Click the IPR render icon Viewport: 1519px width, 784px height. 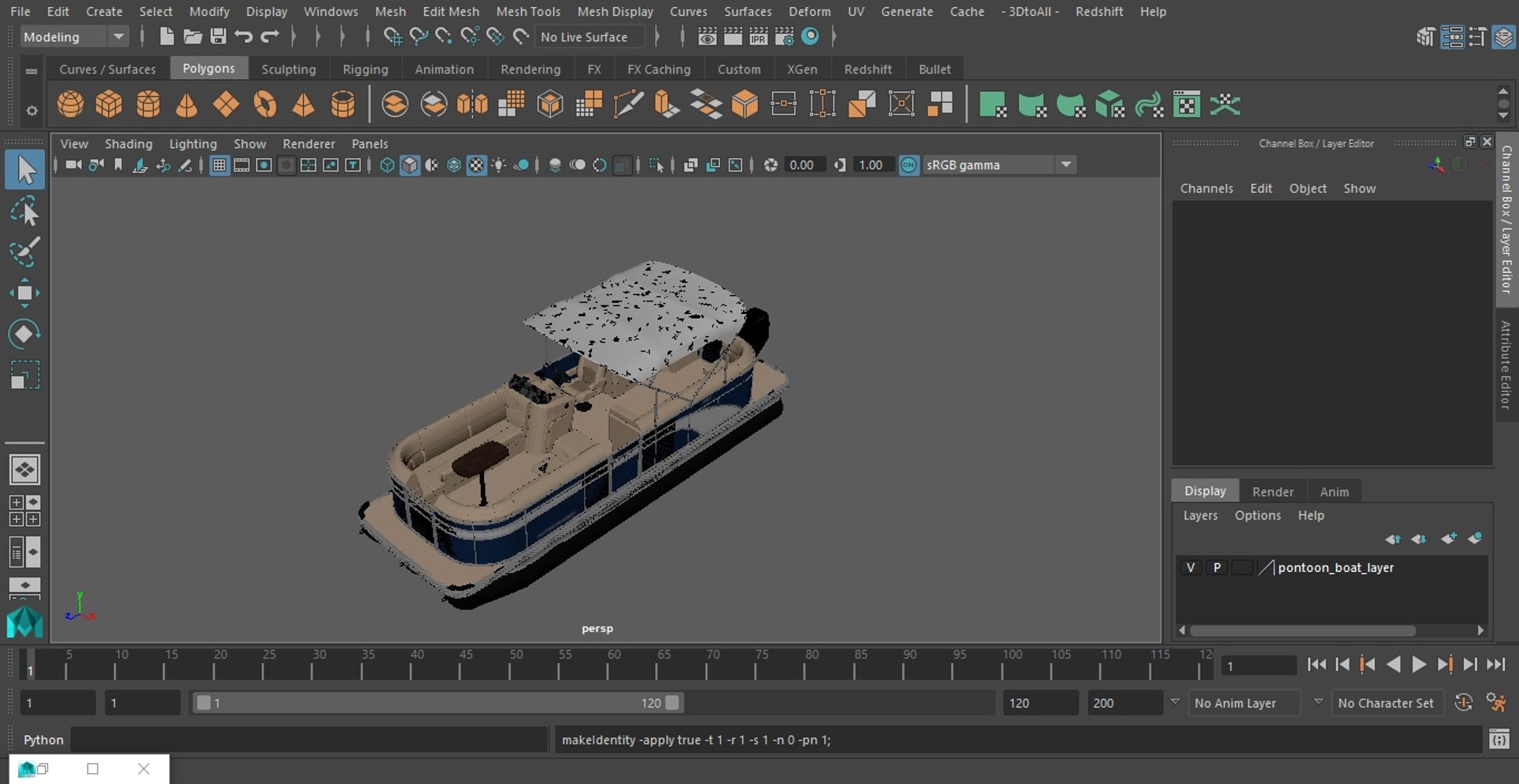pos(758,36)
